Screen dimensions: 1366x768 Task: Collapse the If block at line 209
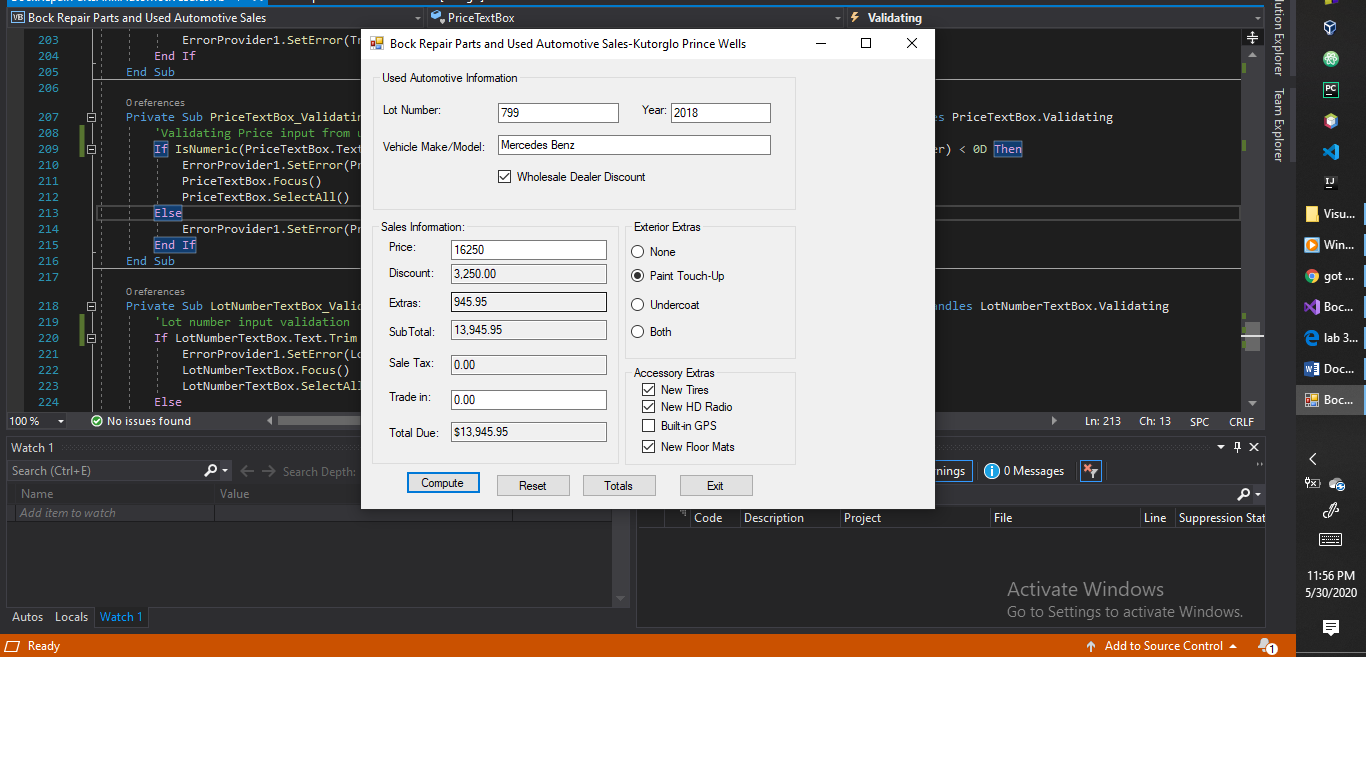91,149
